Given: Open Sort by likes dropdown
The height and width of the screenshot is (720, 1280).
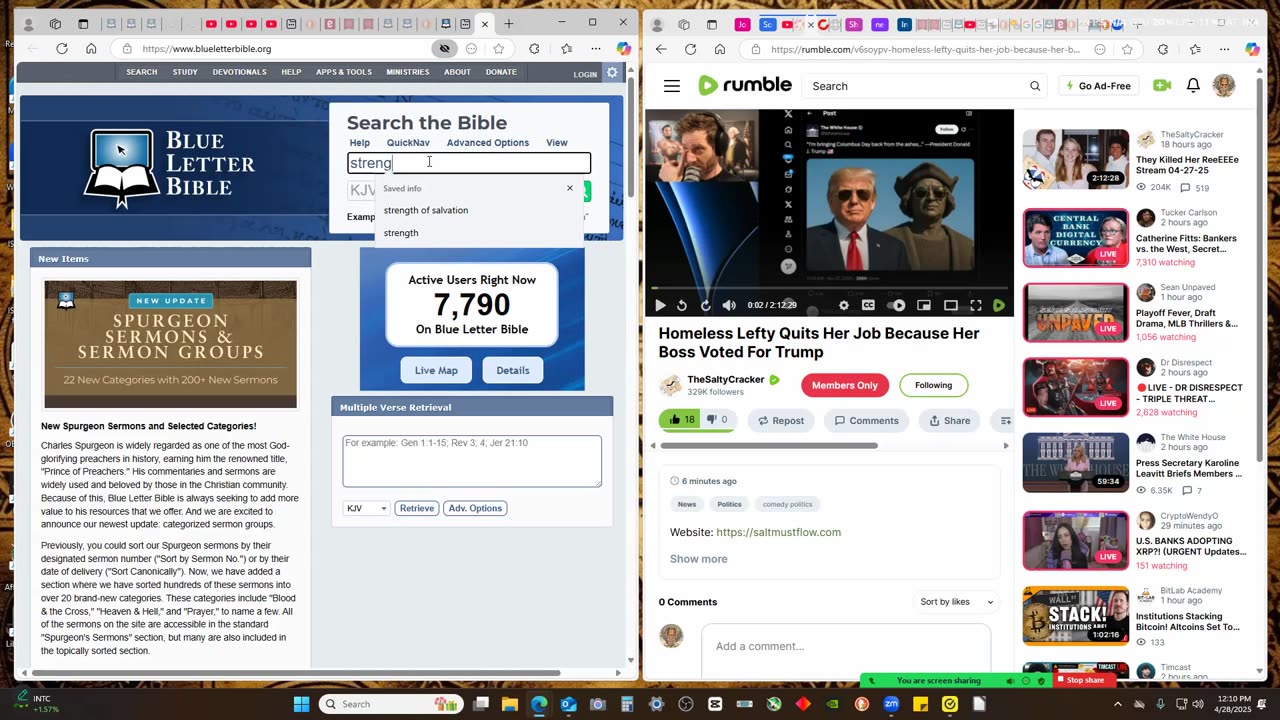Looking at the screenshot, I should coord(957,602).
